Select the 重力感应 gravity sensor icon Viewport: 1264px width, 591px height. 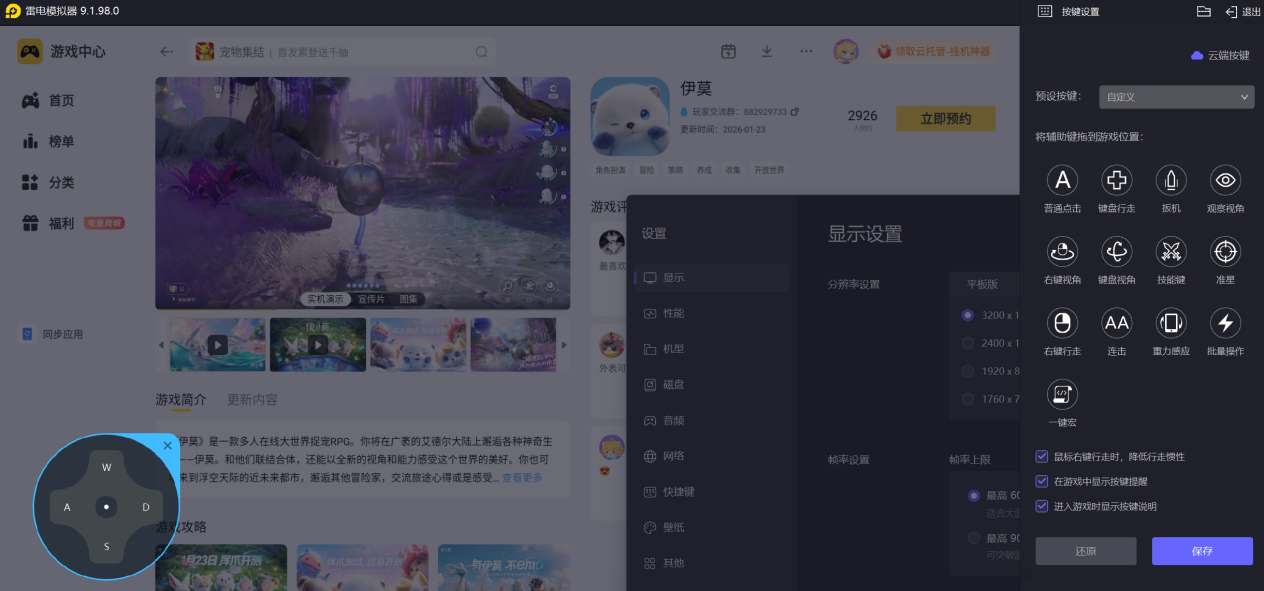click(x=1171, y=323)
